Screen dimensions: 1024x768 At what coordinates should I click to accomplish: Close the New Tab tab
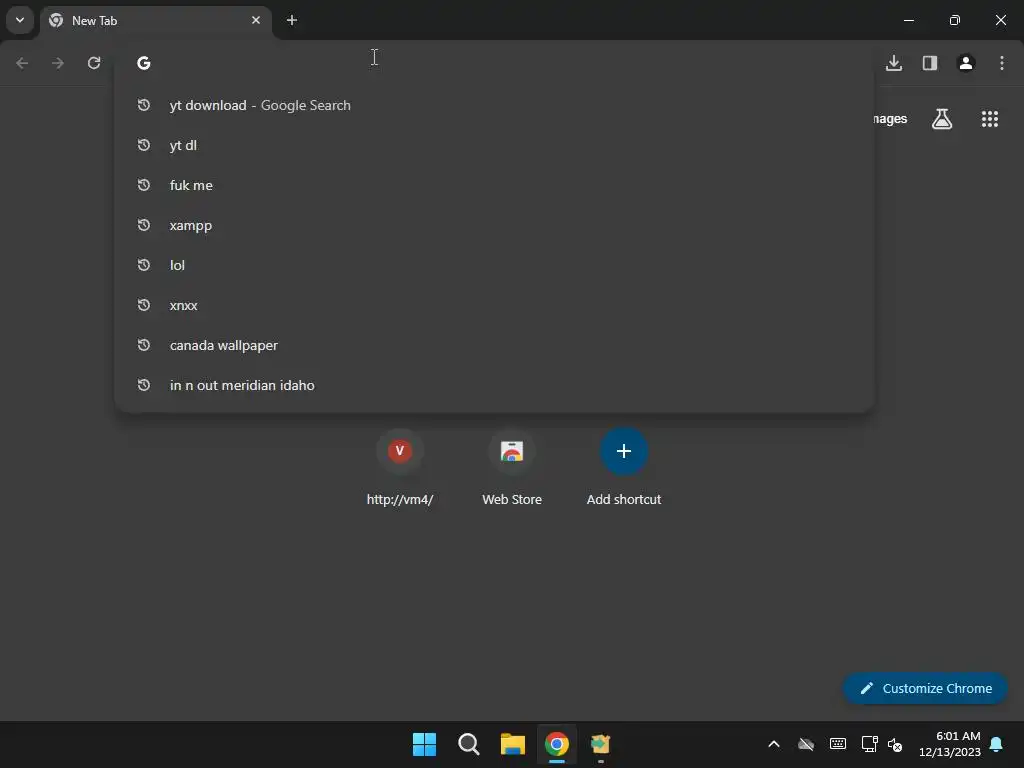tap(256, 20)
